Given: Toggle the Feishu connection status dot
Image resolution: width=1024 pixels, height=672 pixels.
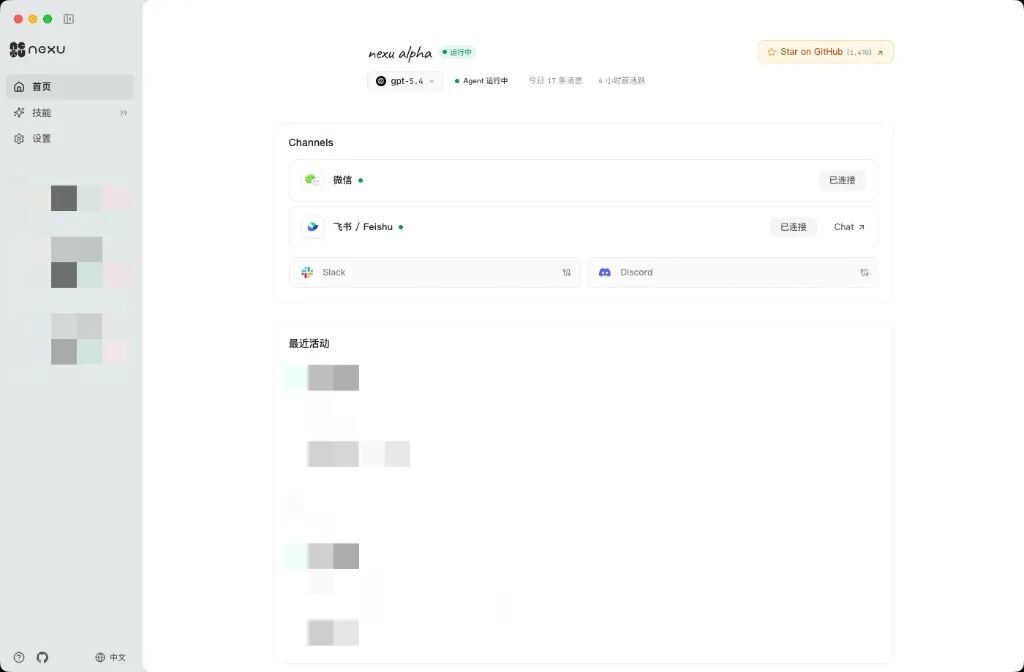Looking at the screenshot, I should tap(400, 227).
